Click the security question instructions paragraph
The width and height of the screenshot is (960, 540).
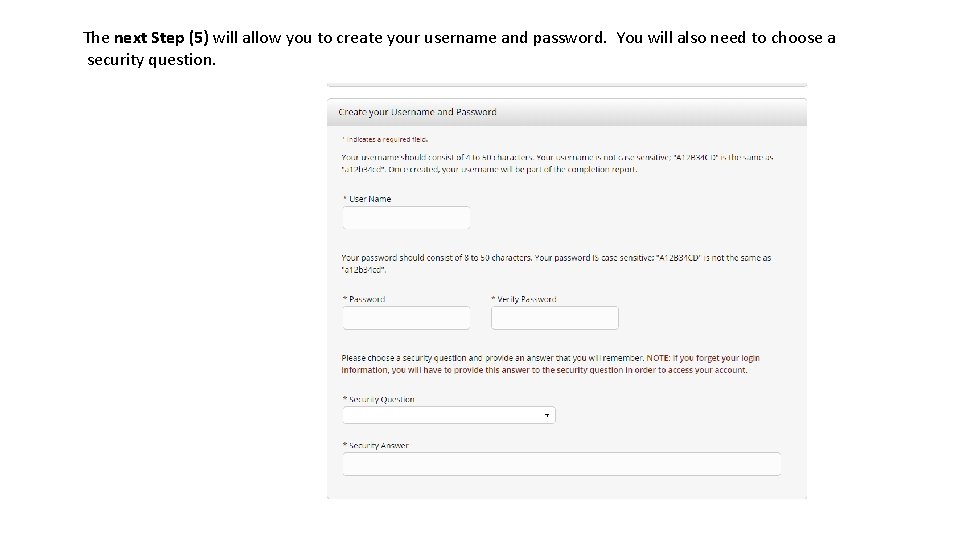pos(550,364)
